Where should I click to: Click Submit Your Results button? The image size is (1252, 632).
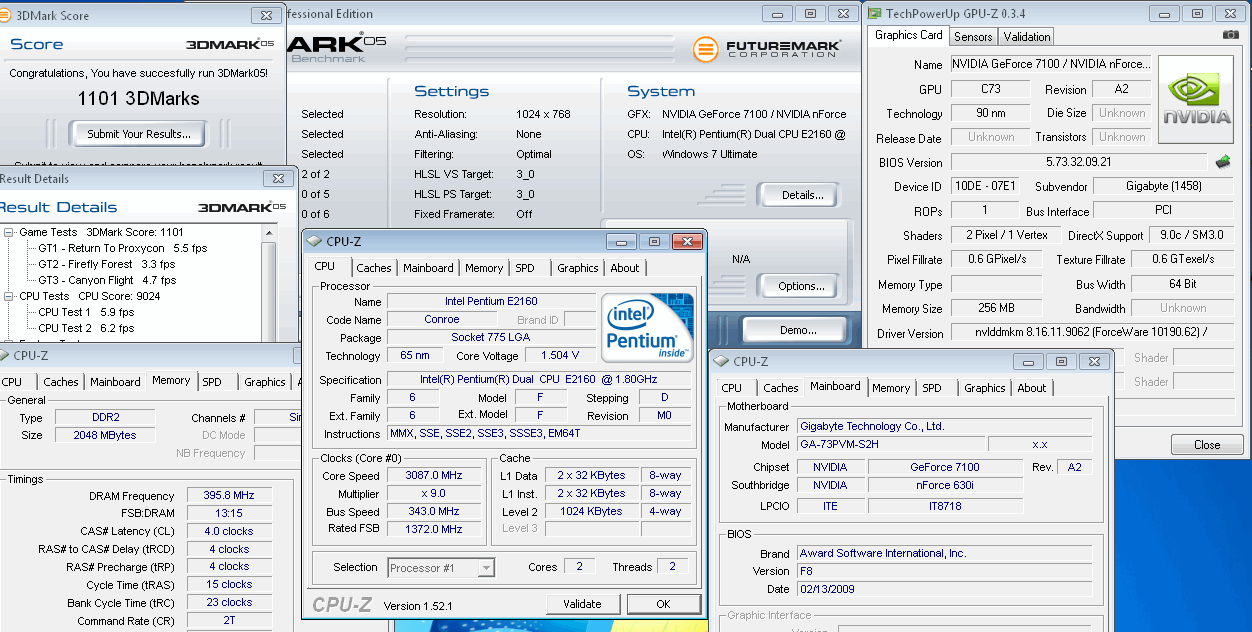click(138, 134)
